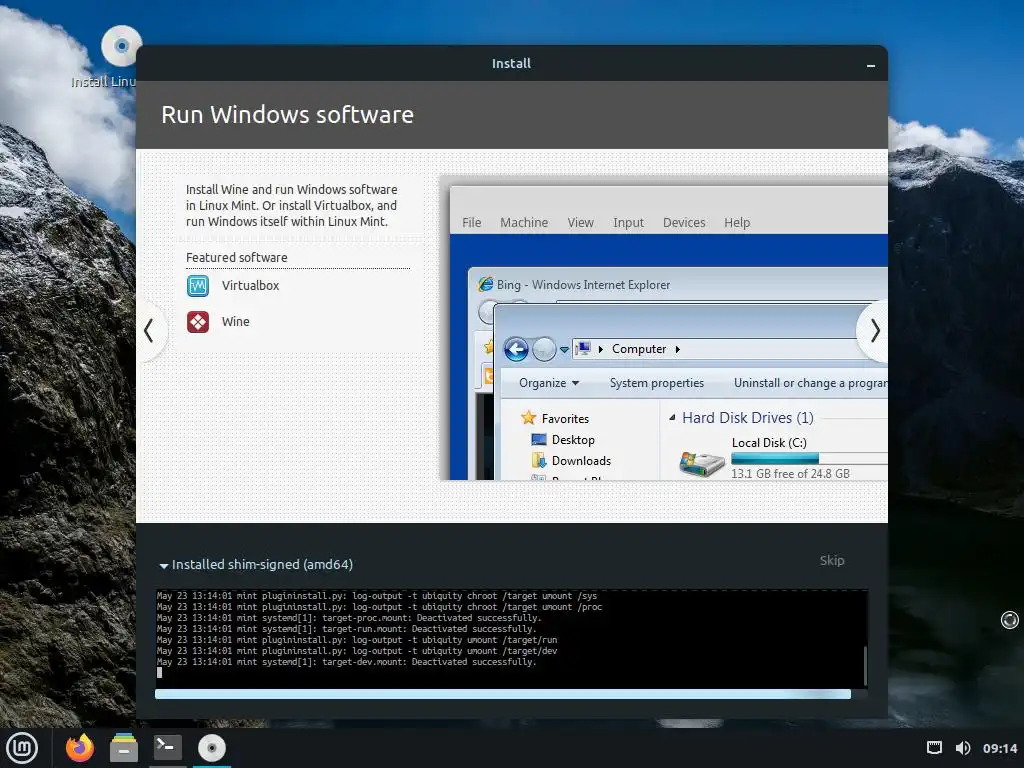Click the Installed shim-signed (amd64) status text
Viewport: 1024px width, 768px height.
262,564
